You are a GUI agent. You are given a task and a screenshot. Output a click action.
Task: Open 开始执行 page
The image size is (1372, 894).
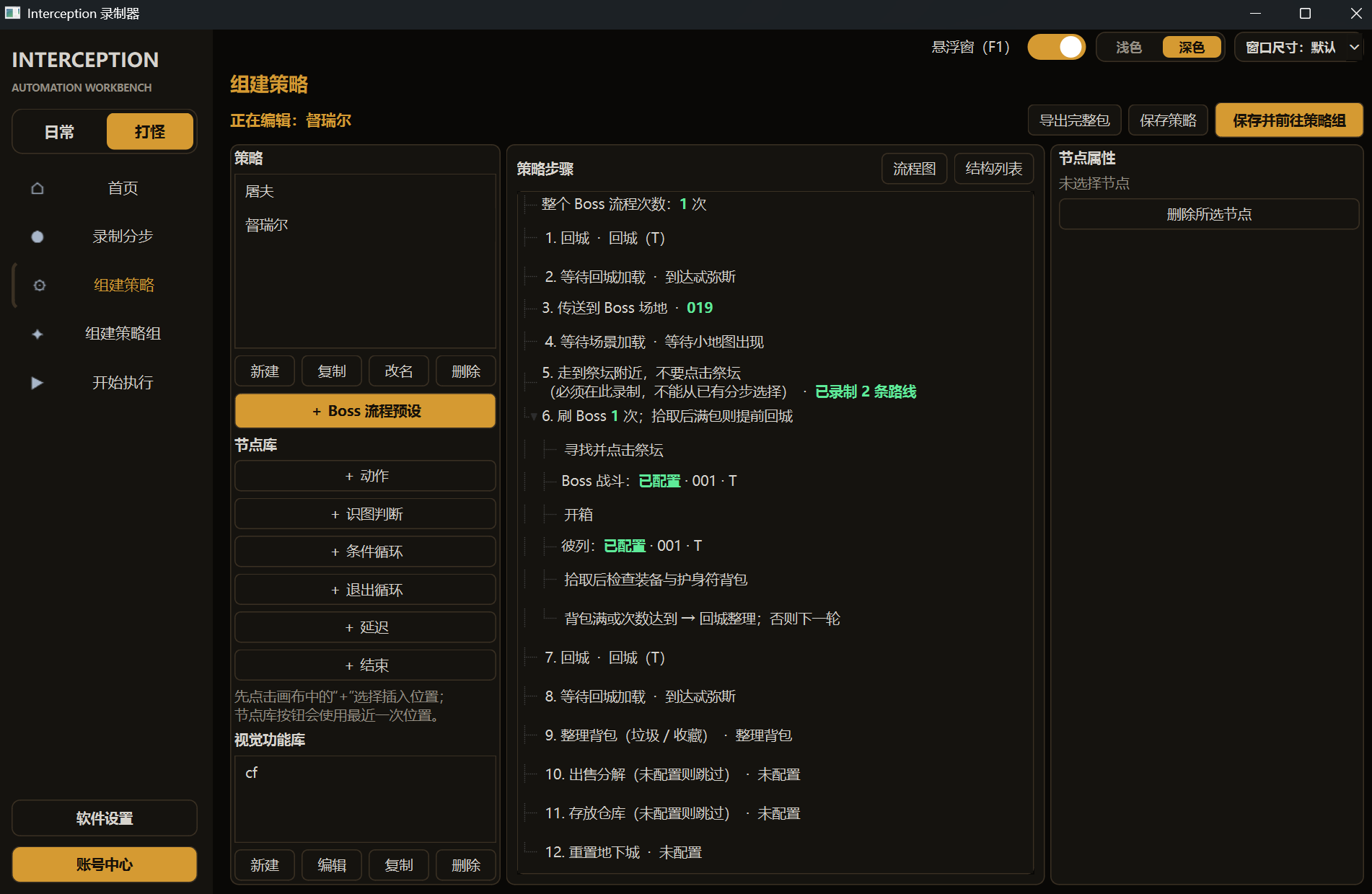tap(123, 383)
